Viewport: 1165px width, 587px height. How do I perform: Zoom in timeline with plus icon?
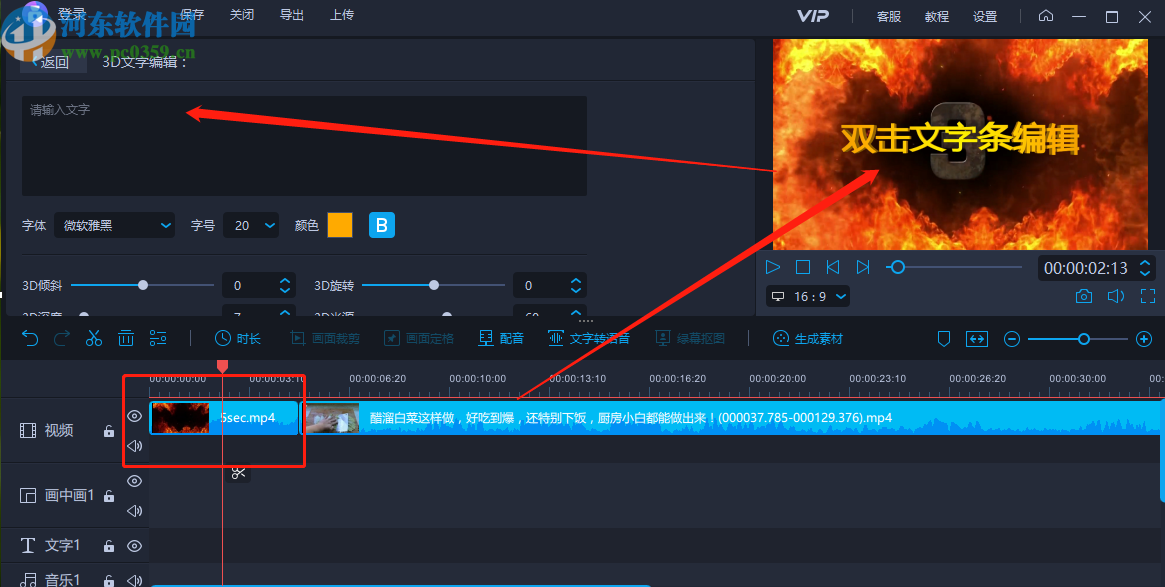[1143, 339]
